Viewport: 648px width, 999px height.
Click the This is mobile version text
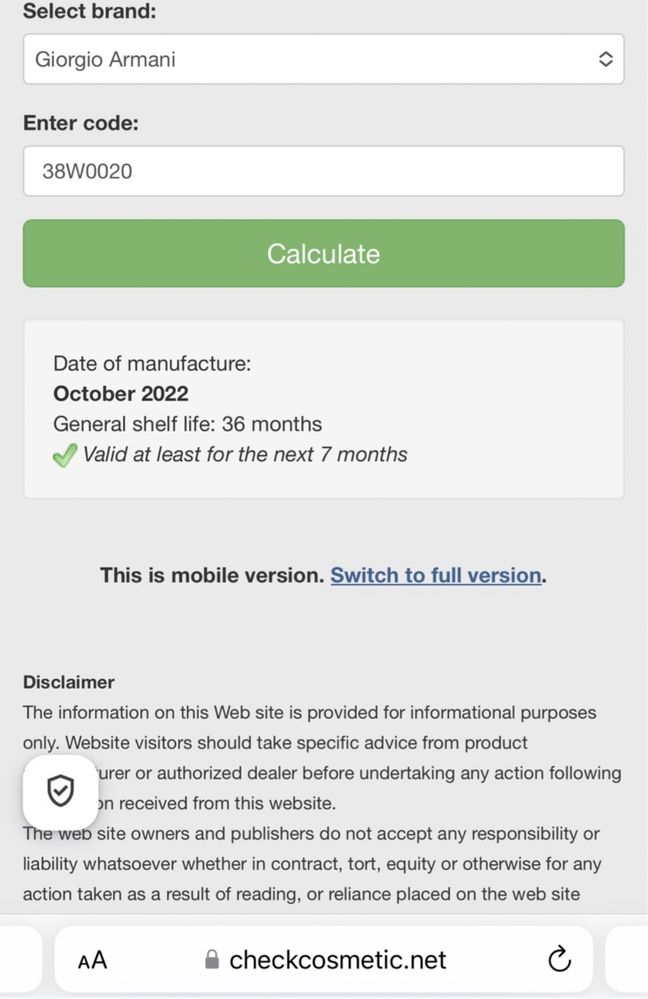212,575
